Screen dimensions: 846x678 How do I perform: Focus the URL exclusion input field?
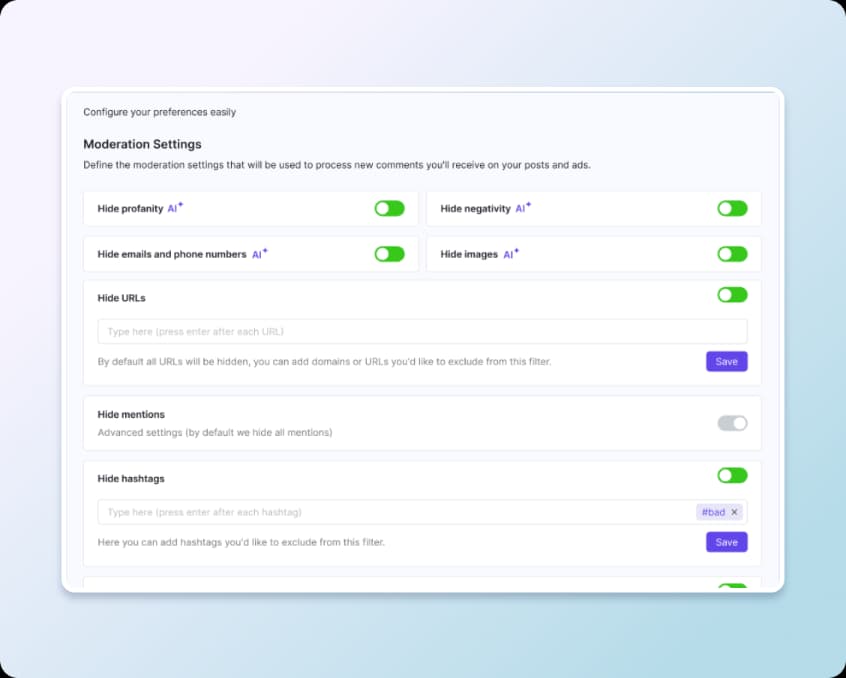(x=400, y=331)
